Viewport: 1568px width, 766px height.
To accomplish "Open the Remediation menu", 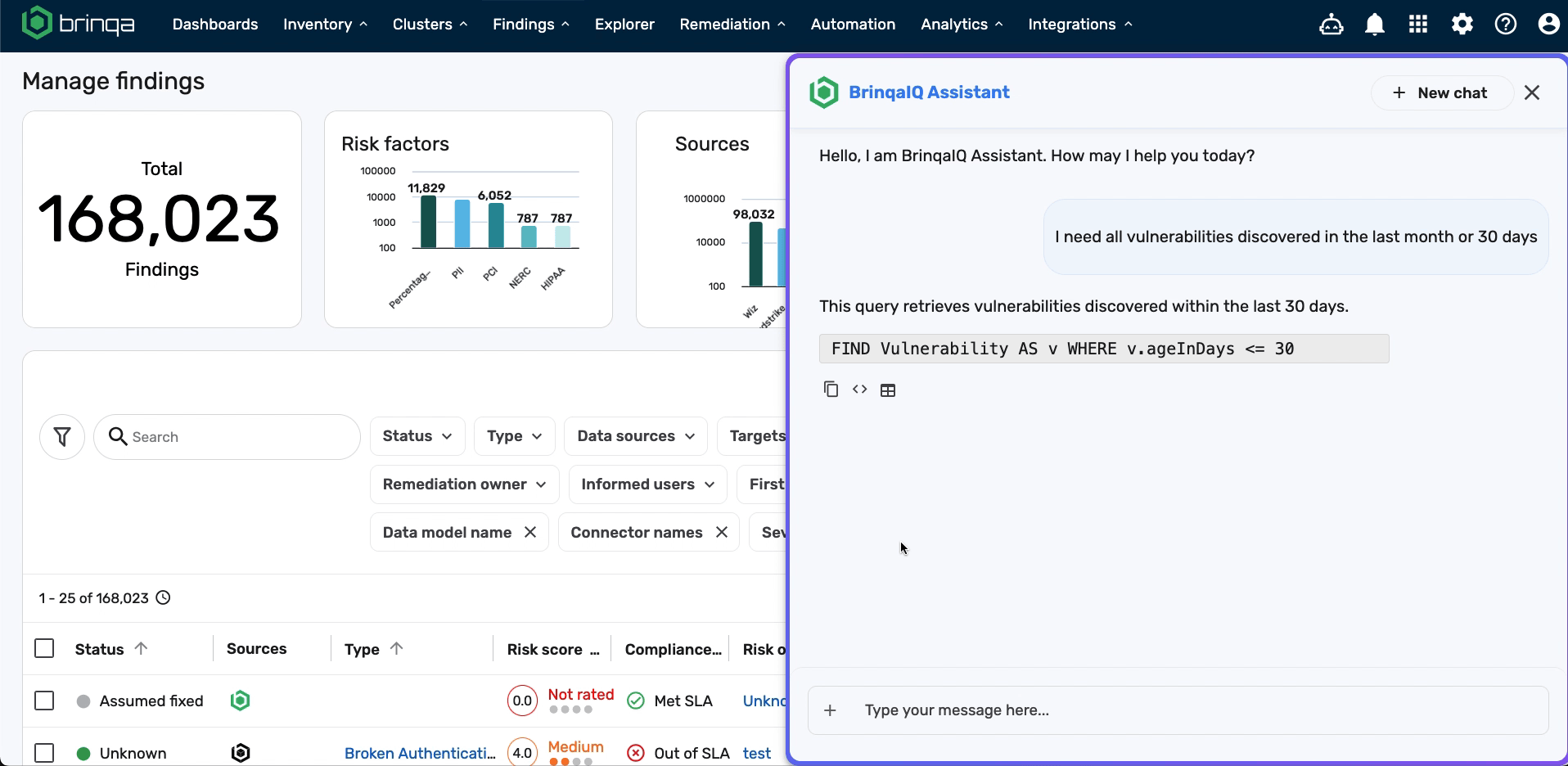I will point(732,25).
